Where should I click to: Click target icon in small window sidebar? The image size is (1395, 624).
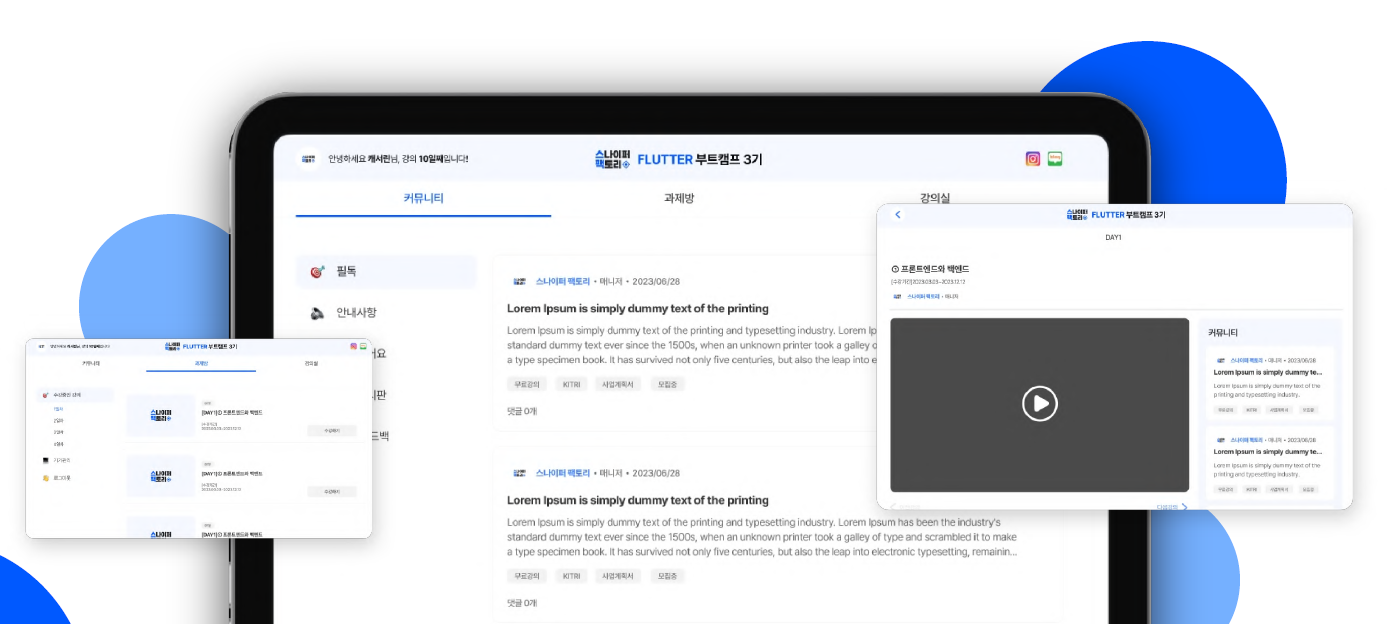[x=45, y=395]
